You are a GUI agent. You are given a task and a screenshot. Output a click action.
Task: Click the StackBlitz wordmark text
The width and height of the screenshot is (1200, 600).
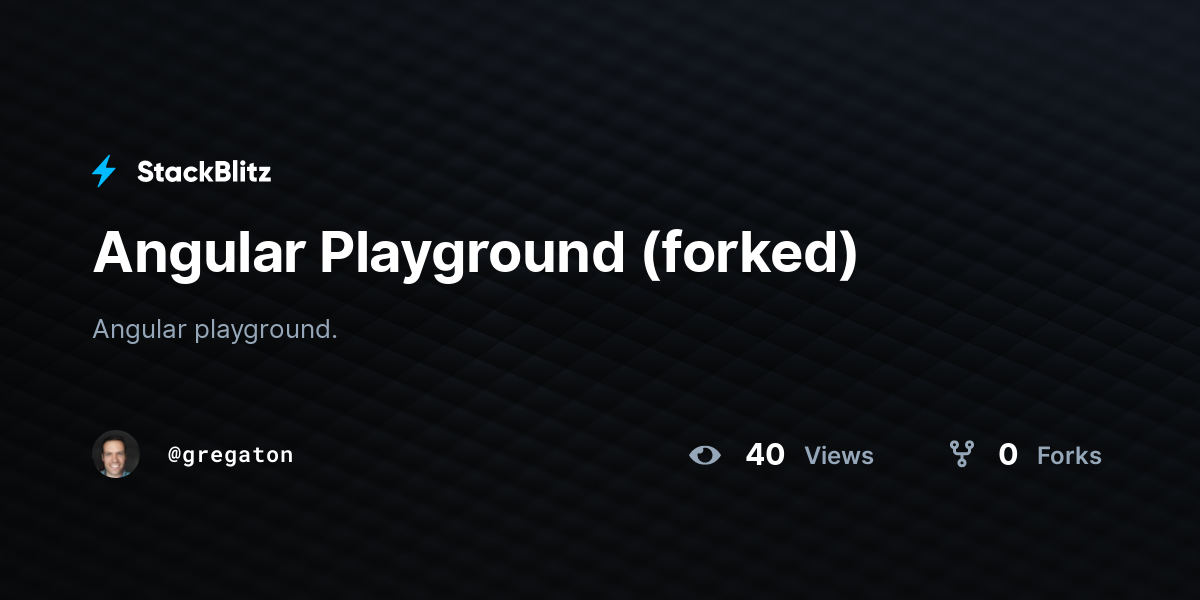(x=204, y=172)
